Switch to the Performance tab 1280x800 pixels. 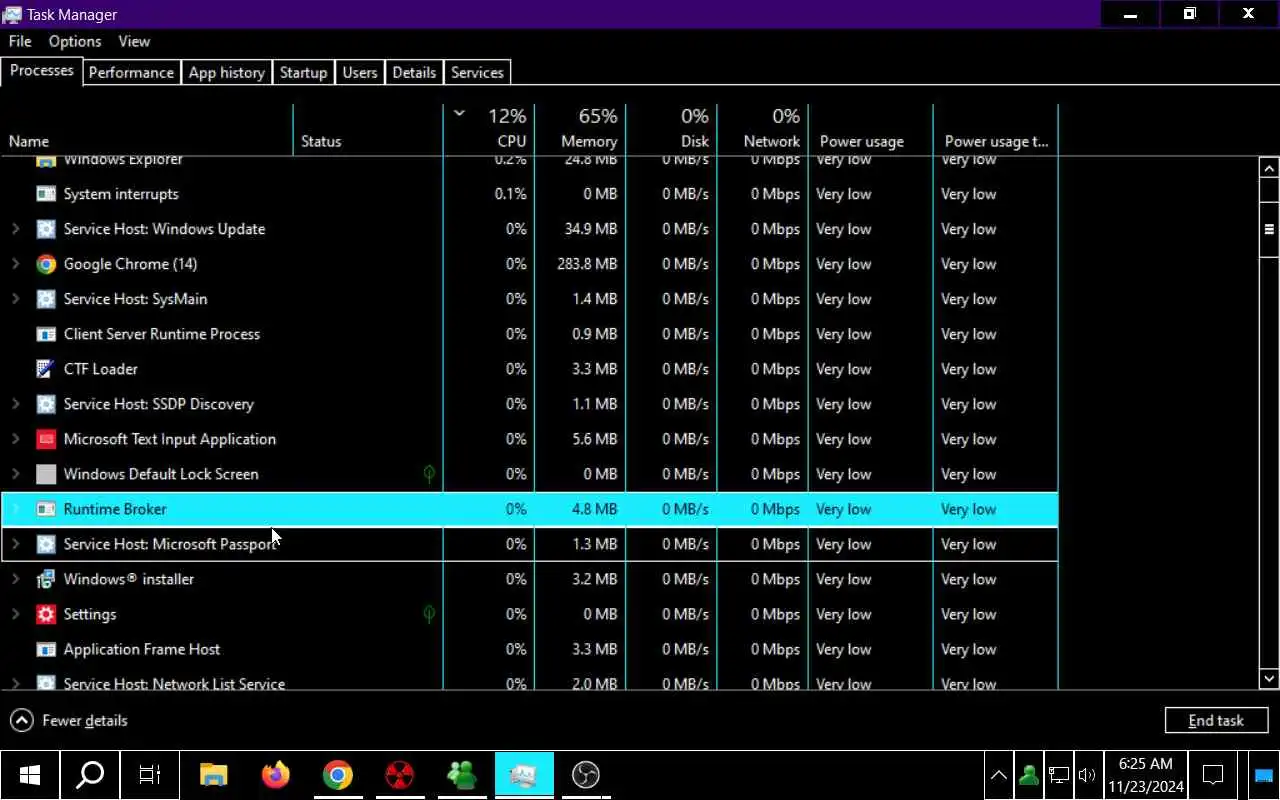(x=131, y=72)
